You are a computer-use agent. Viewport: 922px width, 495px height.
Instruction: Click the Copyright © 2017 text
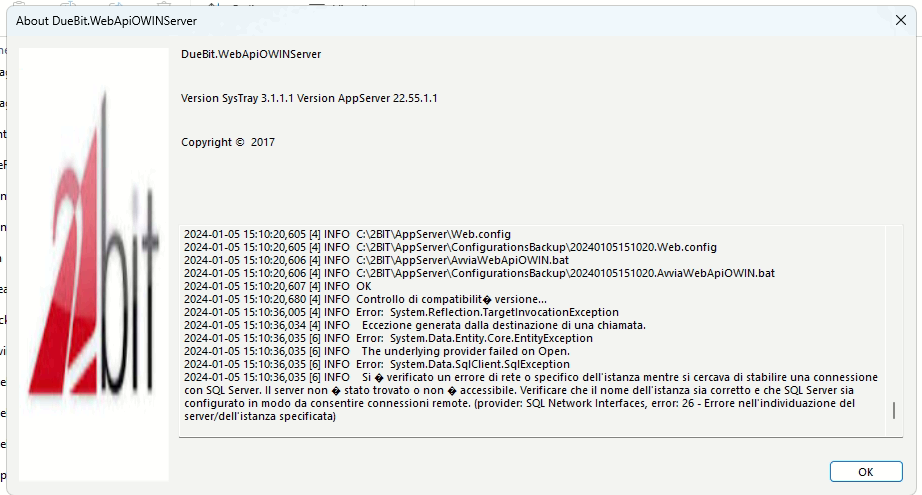228,142
